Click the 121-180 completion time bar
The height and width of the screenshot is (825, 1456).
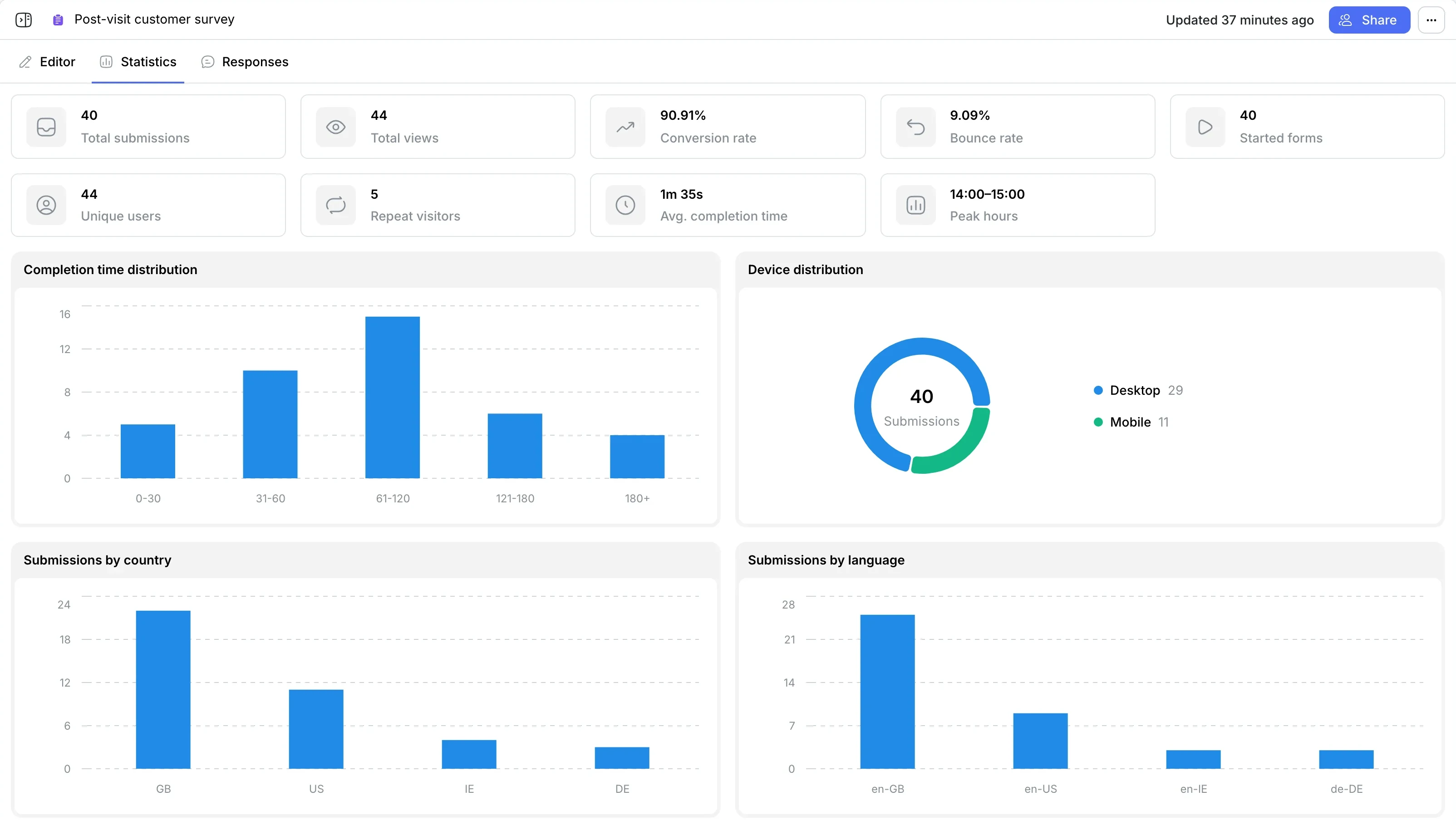pyautogui.click(x=515, y=446)
